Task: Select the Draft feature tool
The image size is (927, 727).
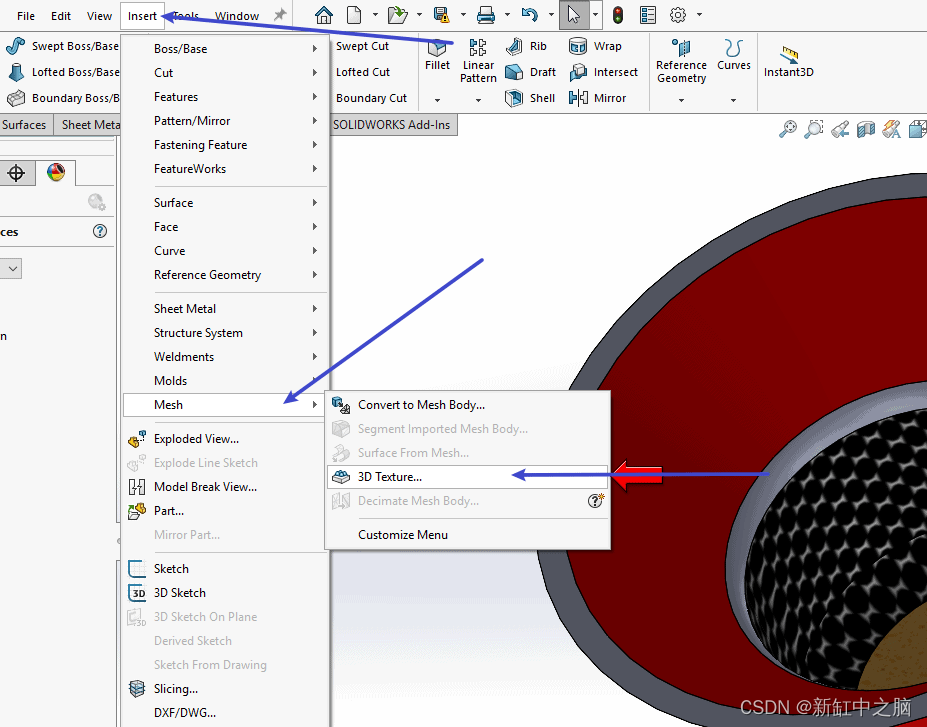Action: 531,72
